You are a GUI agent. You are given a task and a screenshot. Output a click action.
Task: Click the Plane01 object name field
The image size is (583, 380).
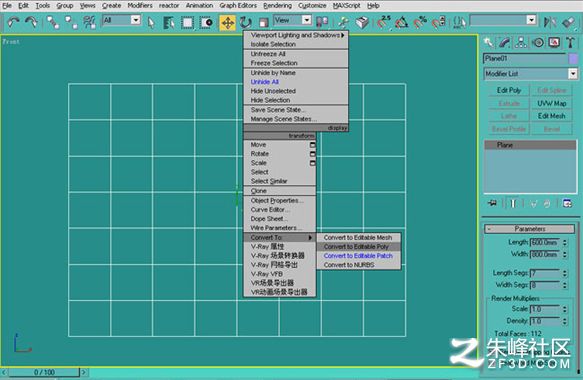(525, 58)
